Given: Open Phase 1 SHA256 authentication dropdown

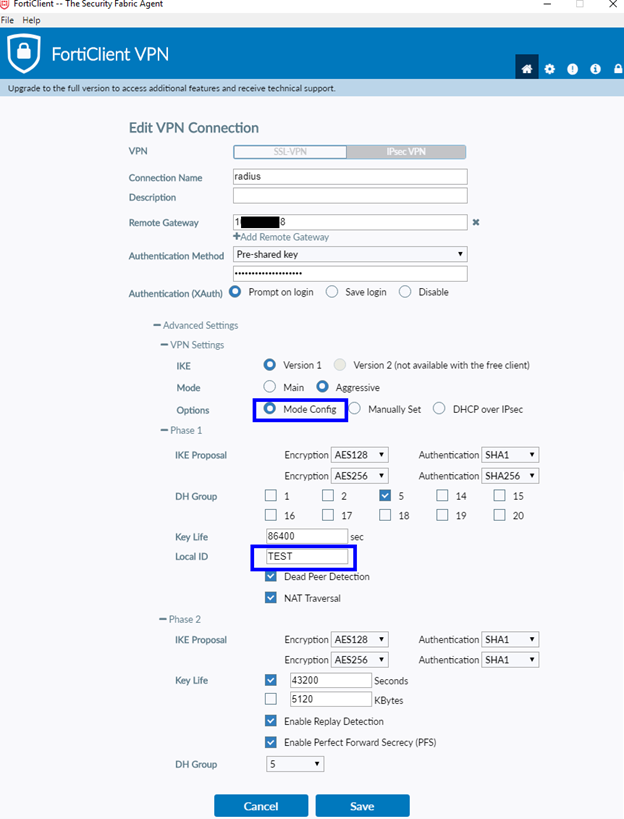Looking at the screenshot, I should 510,476.
